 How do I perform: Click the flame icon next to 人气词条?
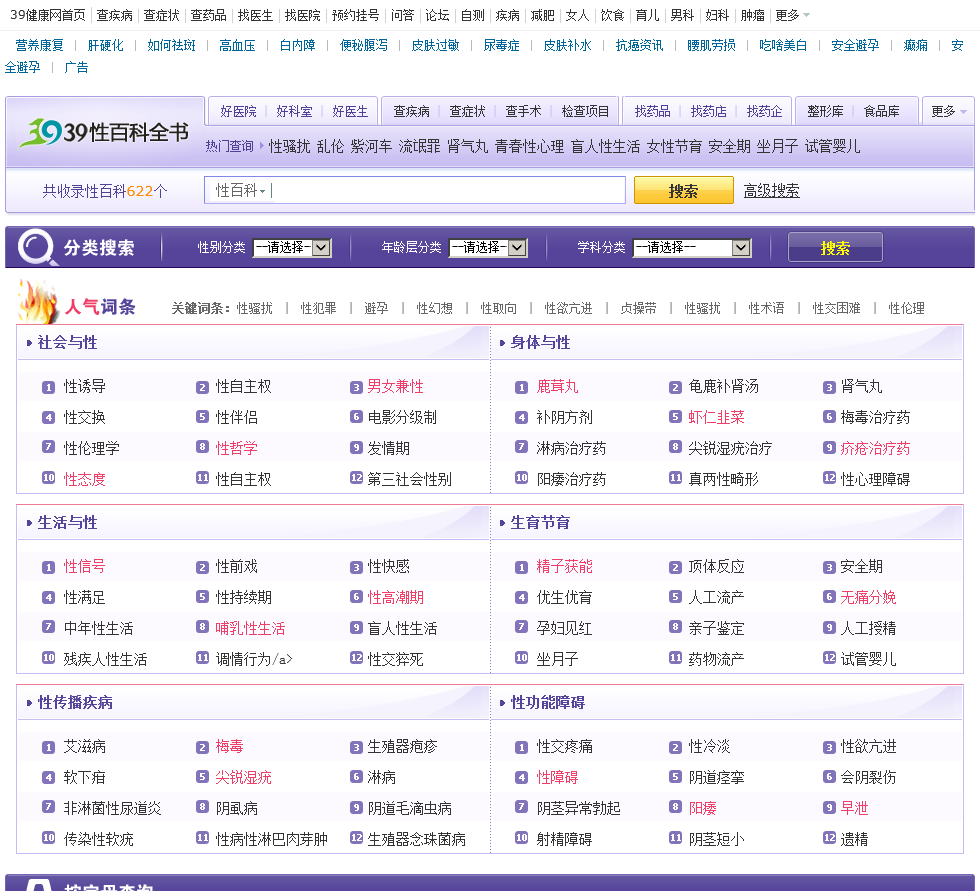pos(40,302)
